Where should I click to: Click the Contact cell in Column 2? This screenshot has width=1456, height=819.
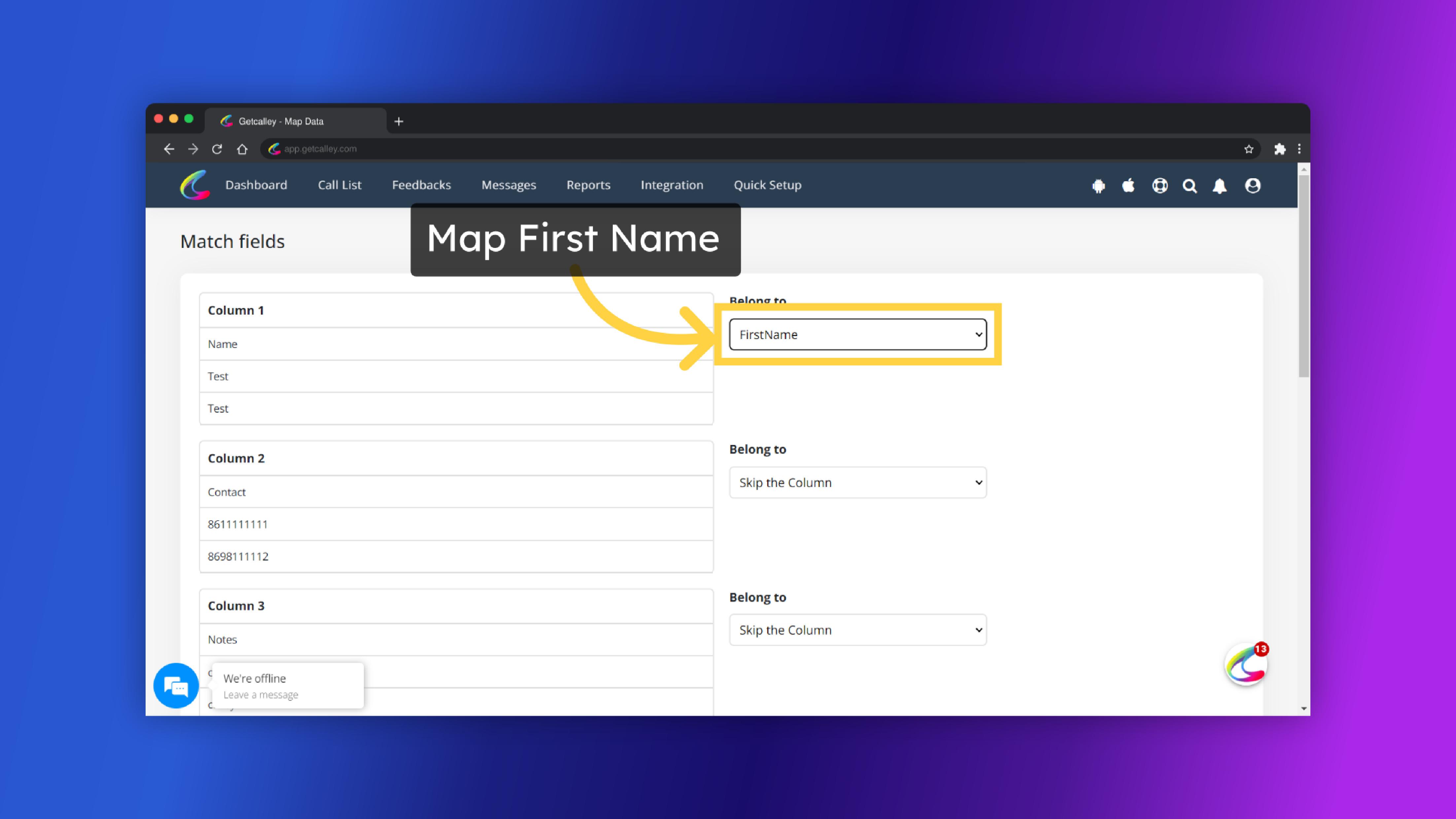coord(456,492)
